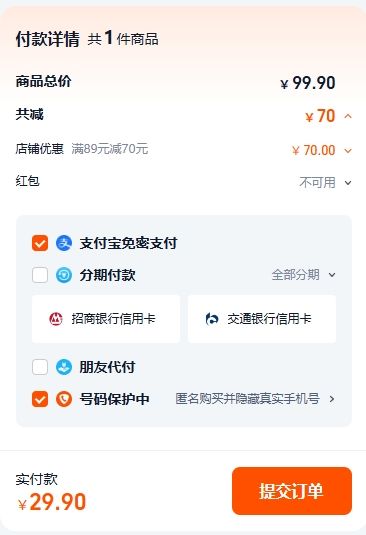Untick the 号码保护中 checkbox

point(40,399)
